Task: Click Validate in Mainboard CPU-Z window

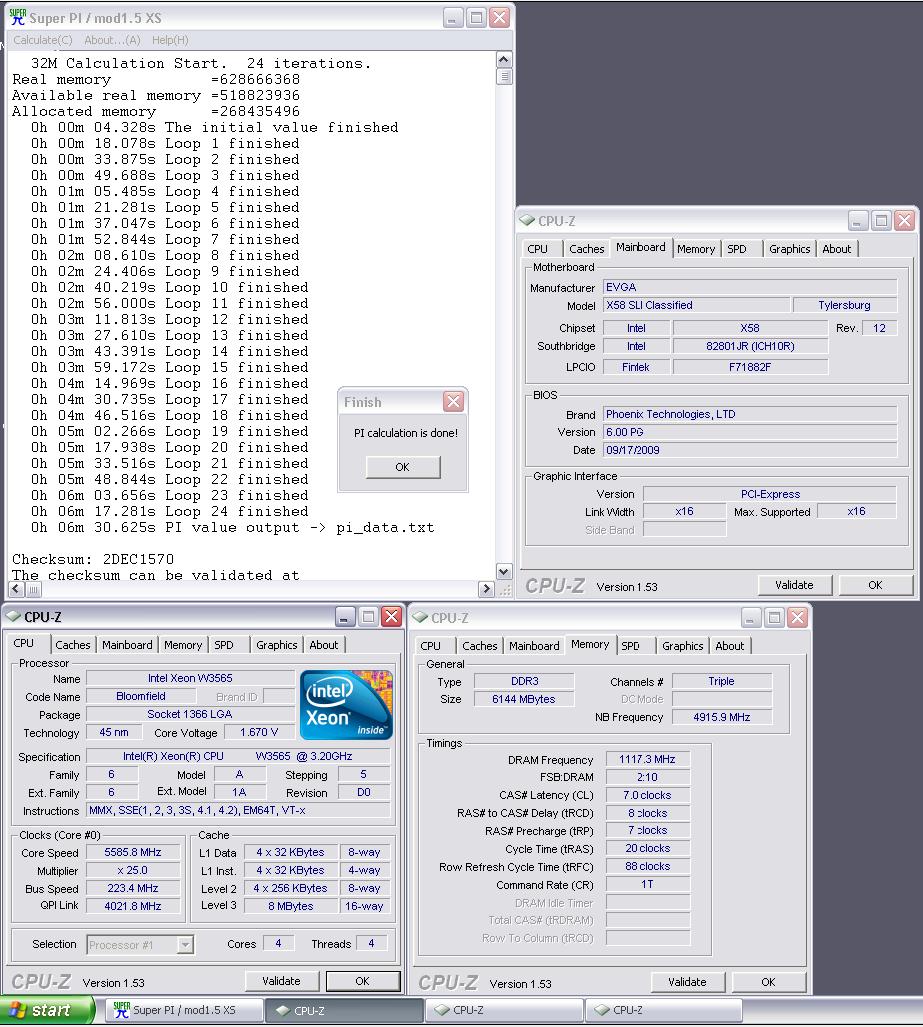Action: pos(795,585)
